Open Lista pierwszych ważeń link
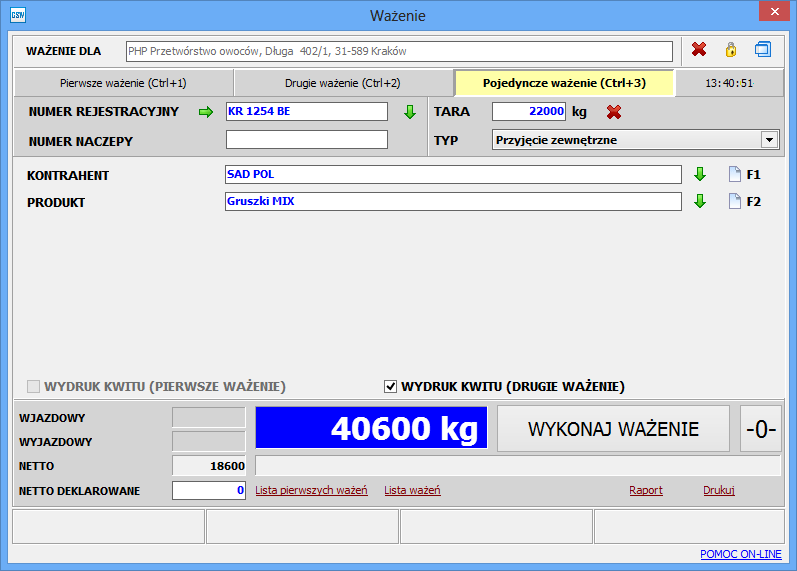This screenshot has height=571, width=797. (x=311, y=490)
